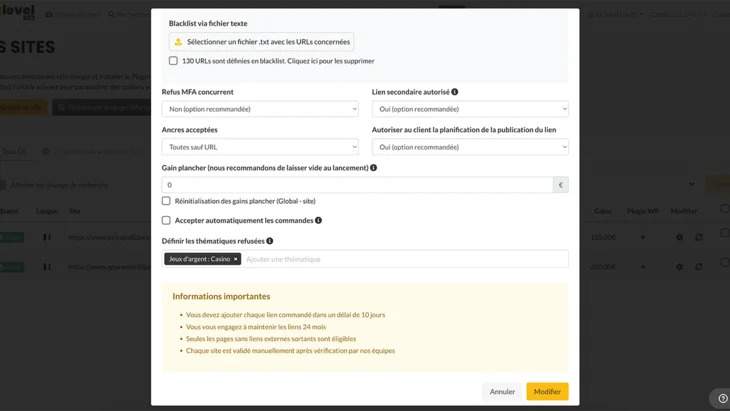
Task: Show info for Définir les thématiques refusées
Action: 270,241
